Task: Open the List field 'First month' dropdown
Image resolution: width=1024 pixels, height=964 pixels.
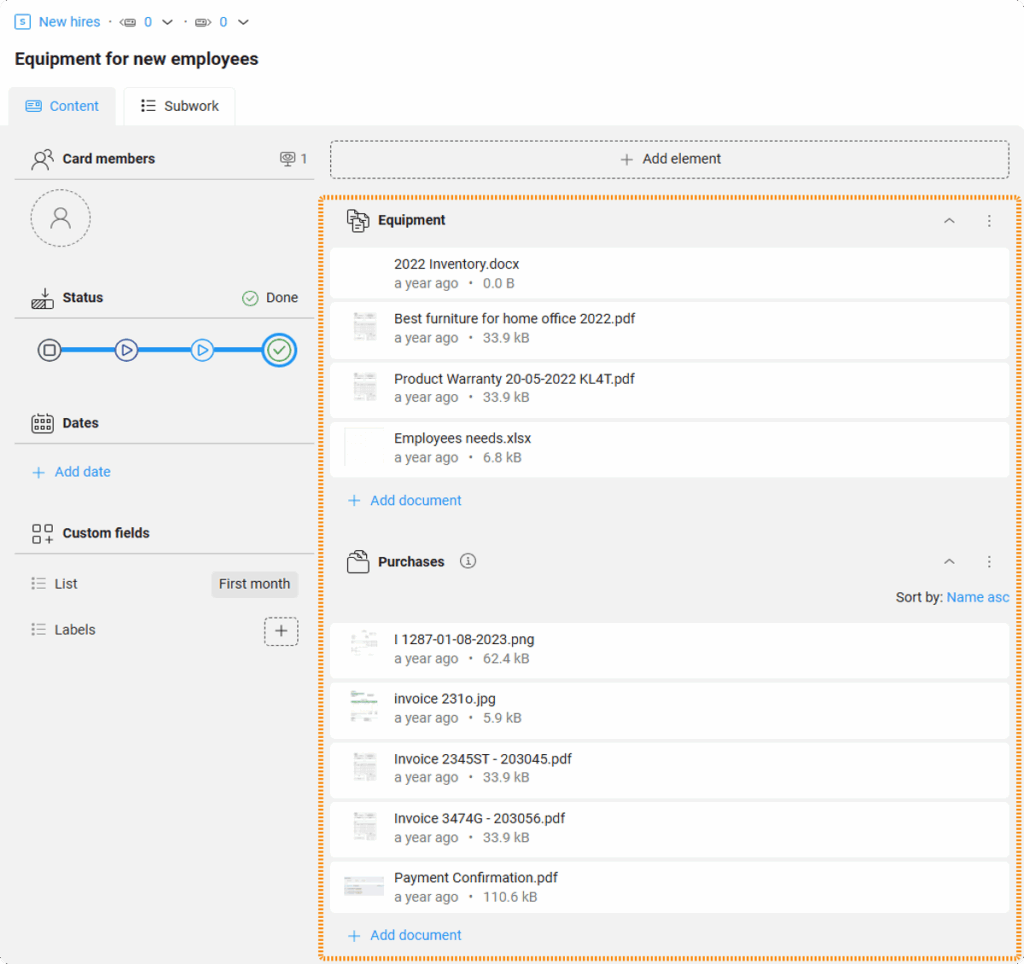Action: [x=254, y=584]
